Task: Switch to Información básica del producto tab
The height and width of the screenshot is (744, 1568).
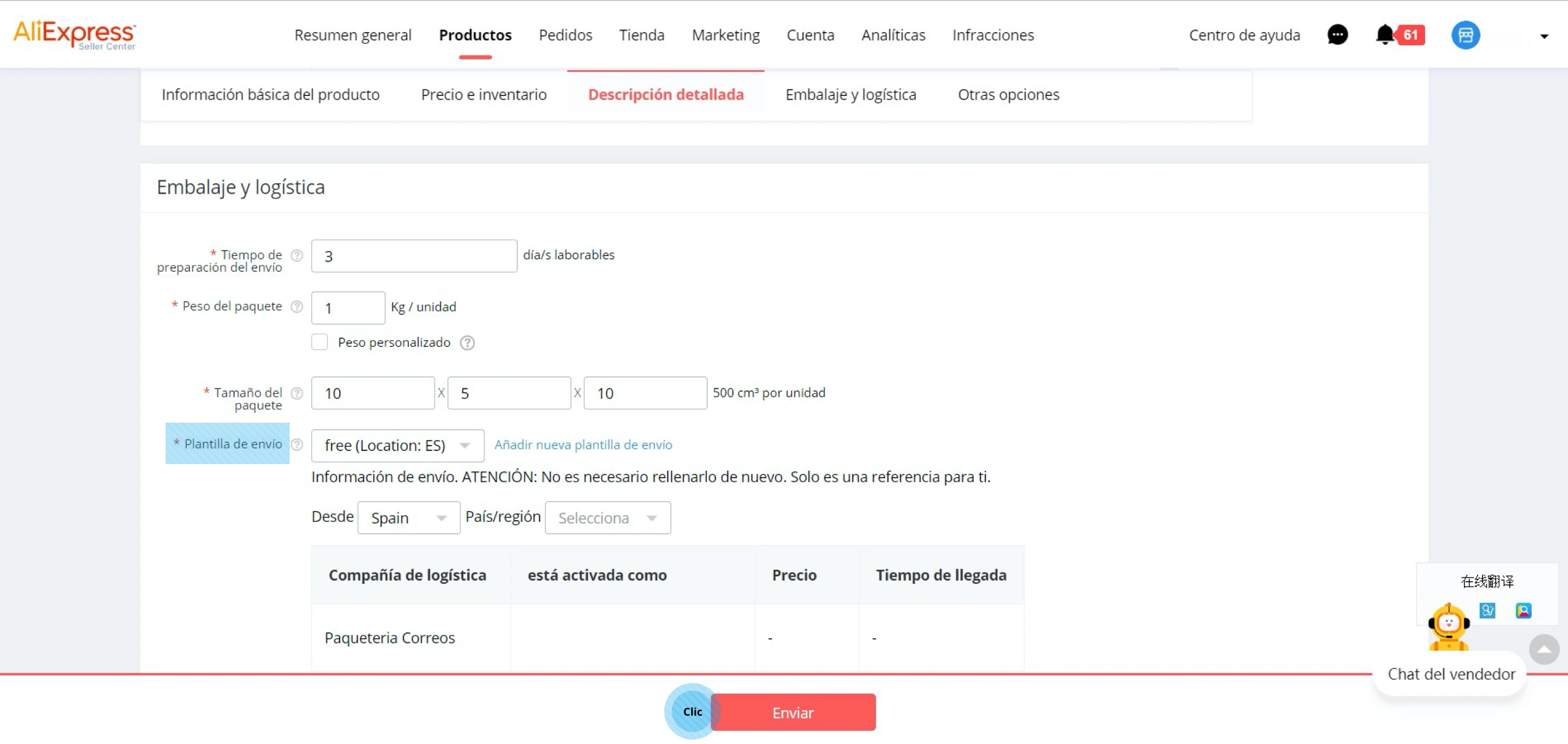Action: (x=270, y=94)
